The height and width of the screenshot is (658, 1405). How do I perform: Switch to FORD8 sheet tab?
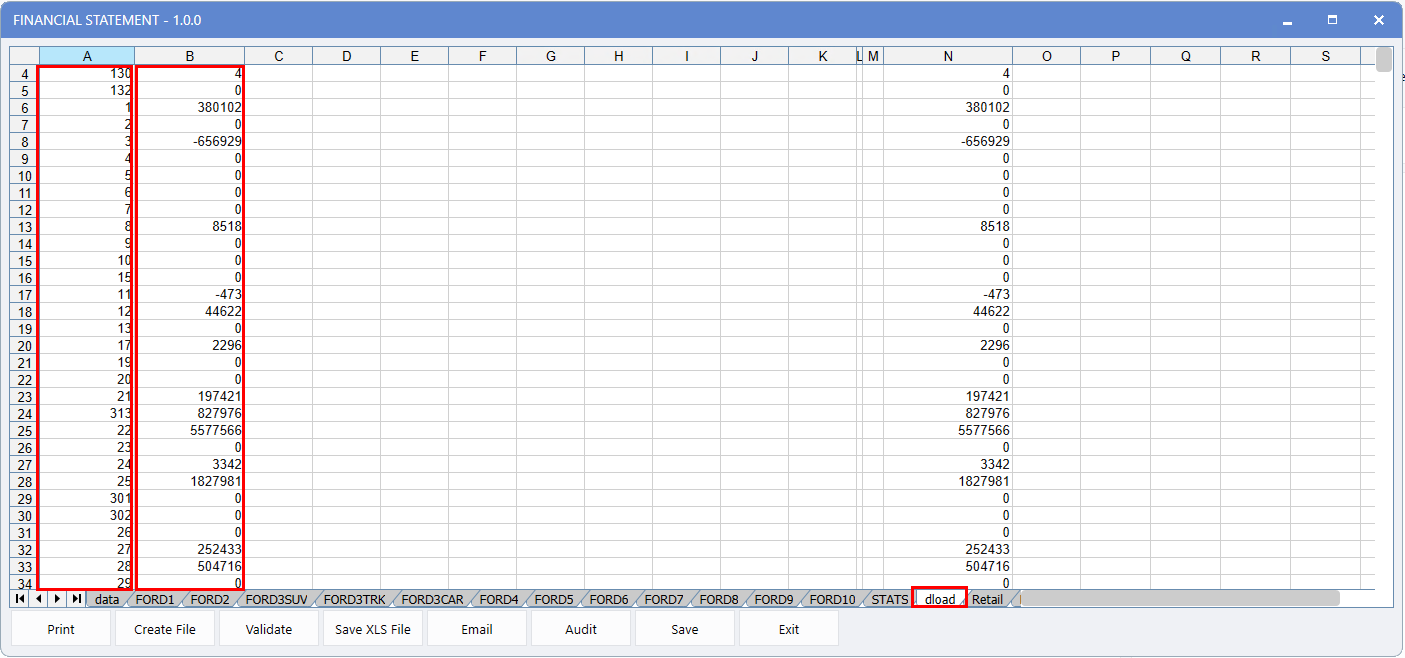[x=719, y=600]
